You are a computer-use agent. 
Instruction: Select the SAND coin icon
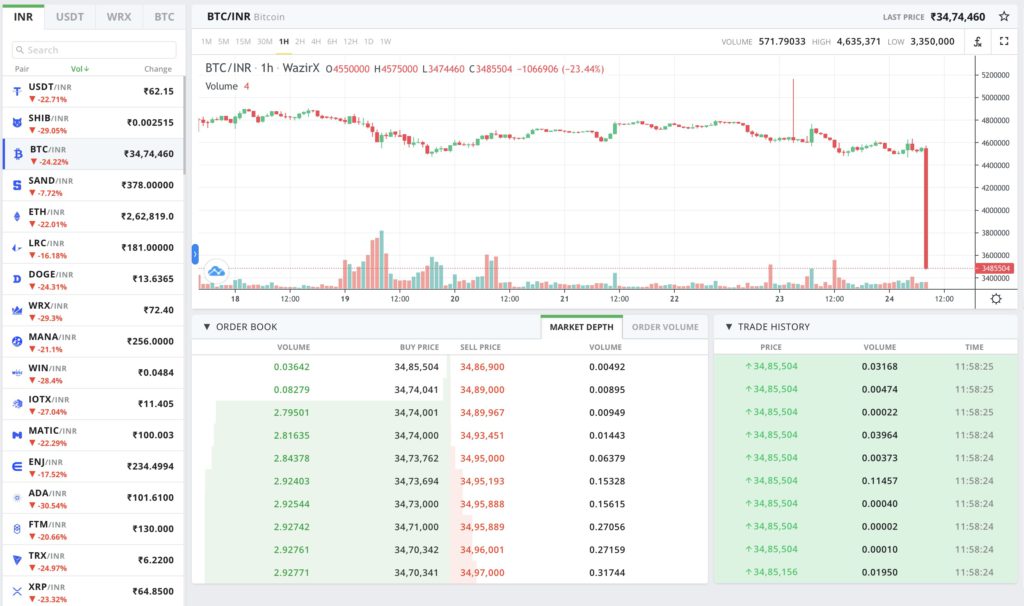point(17,185)
